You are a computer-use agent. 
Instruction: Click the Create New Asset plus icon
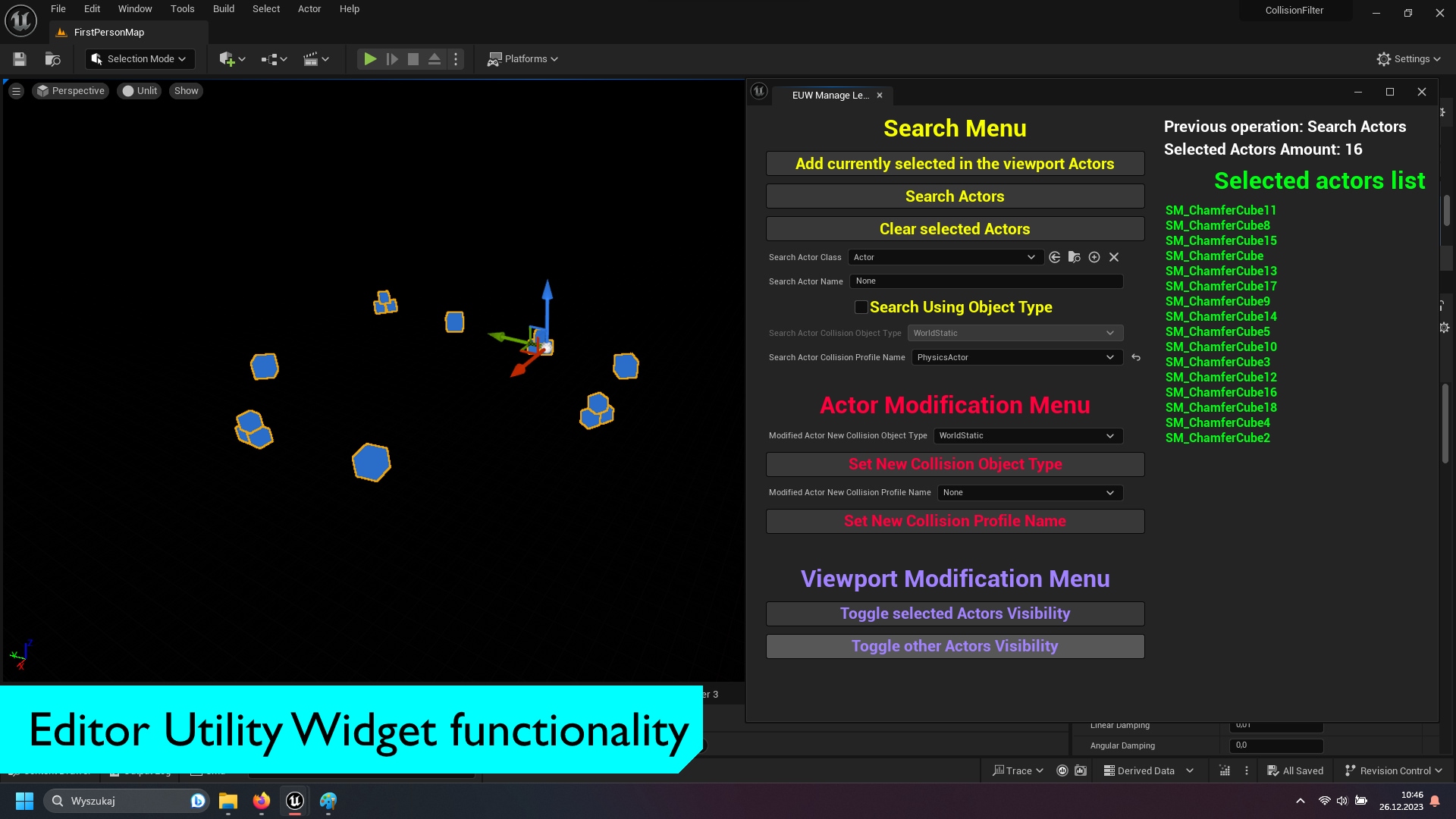pyautogui.click(x=1095, y=257)
